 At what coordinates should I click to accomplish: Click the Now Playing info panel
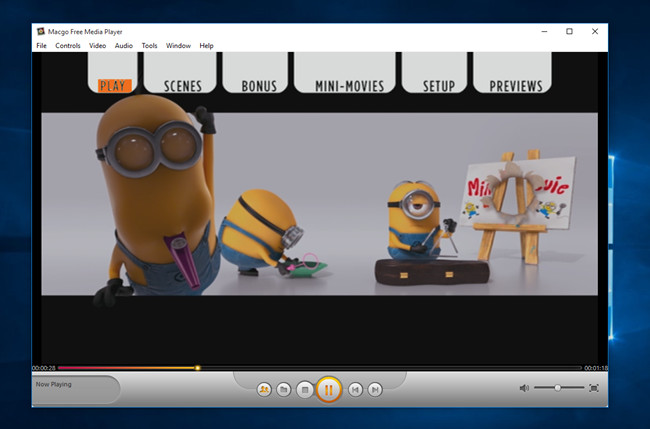tap(76, 389)
